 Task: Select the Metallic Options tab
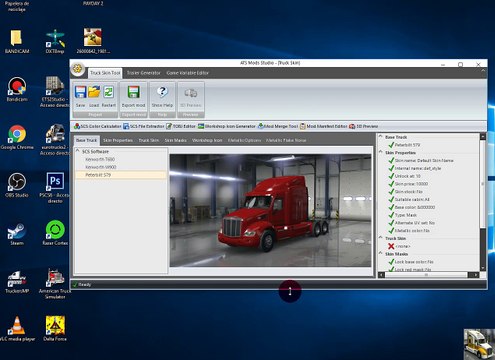244,140
